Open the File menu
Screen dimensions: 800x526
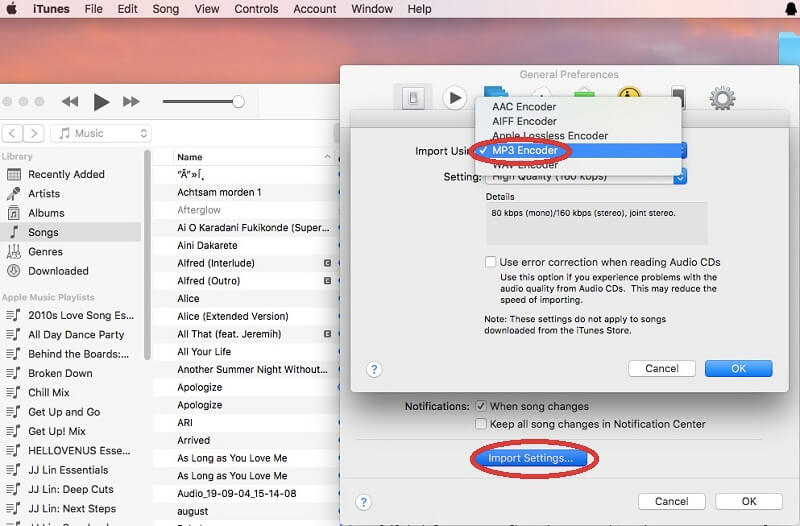coord(93,9)
